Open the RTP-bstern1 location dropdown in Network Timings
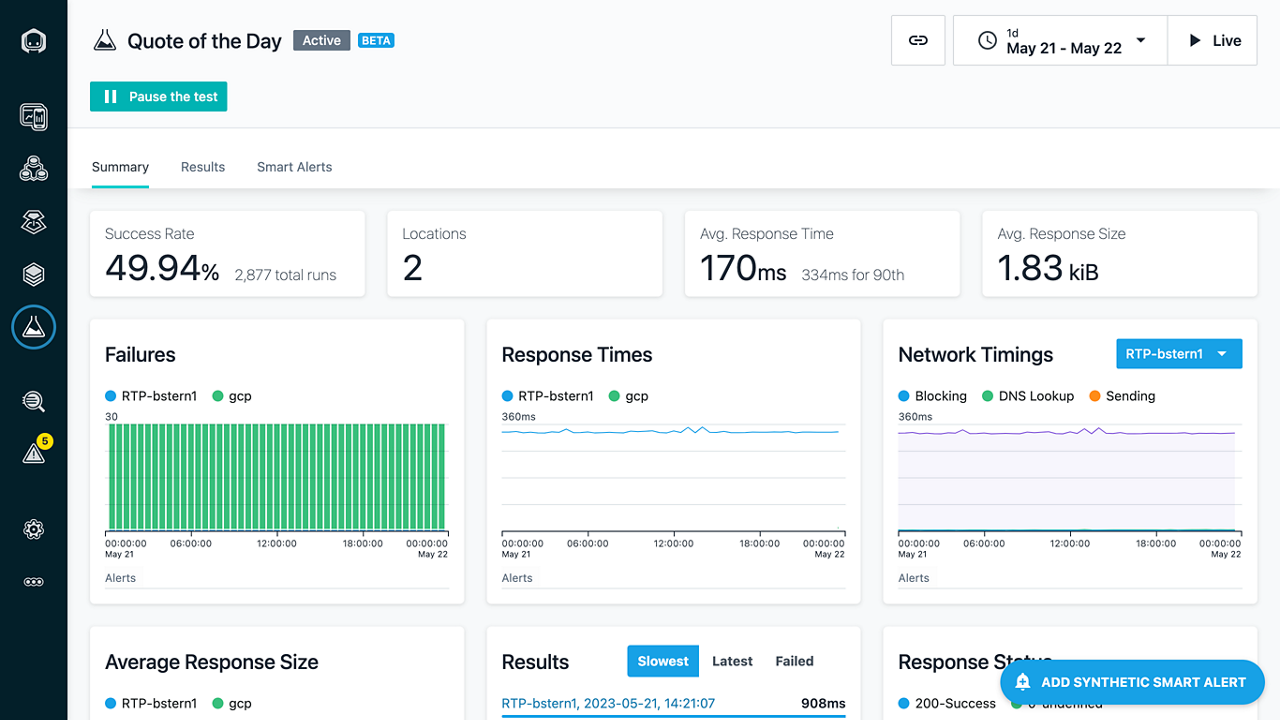 (1179, 354)
